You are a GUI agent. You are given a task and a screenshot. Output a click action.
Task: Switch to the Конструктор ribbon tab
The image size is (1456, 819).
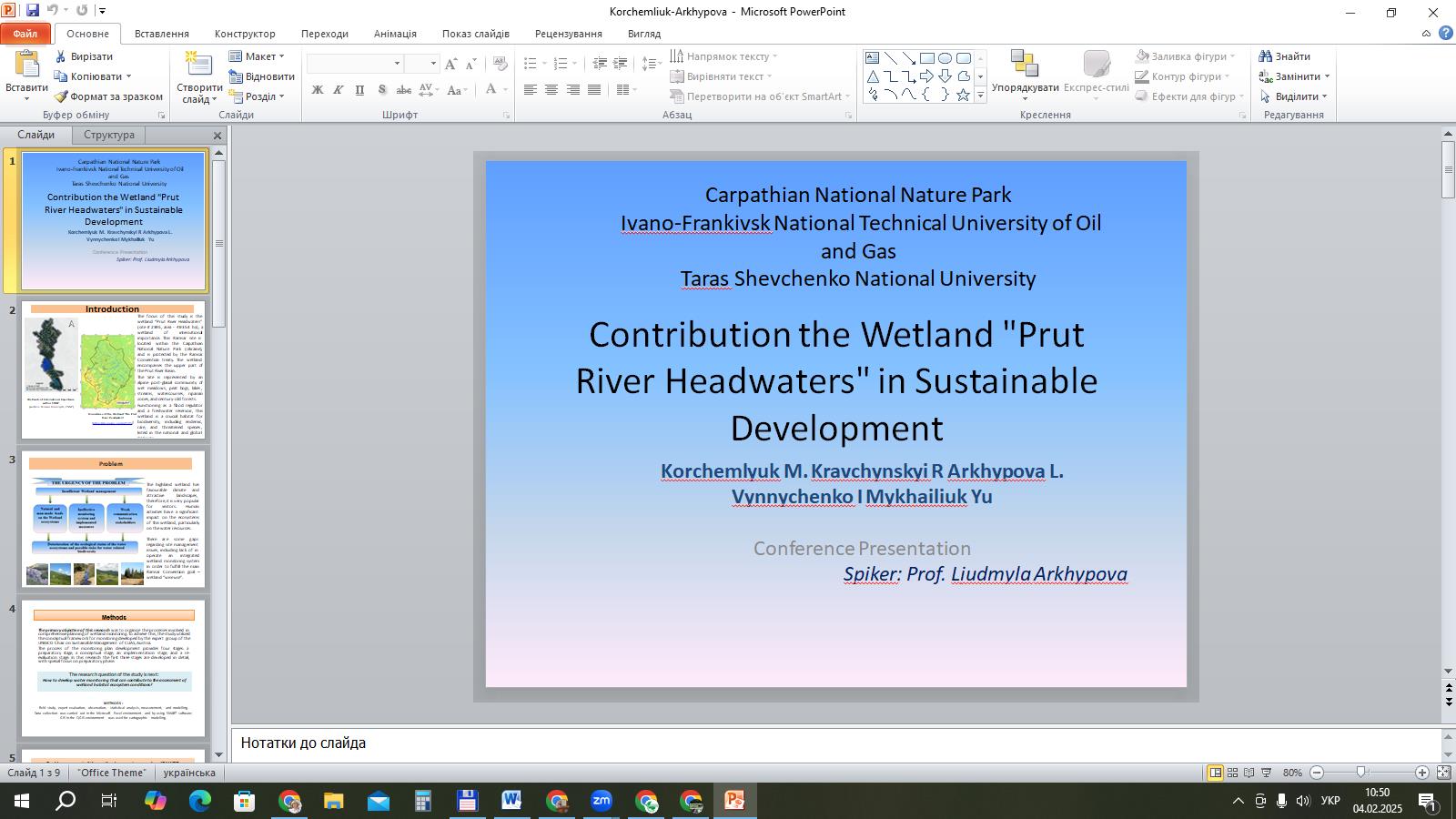point(245,34)
